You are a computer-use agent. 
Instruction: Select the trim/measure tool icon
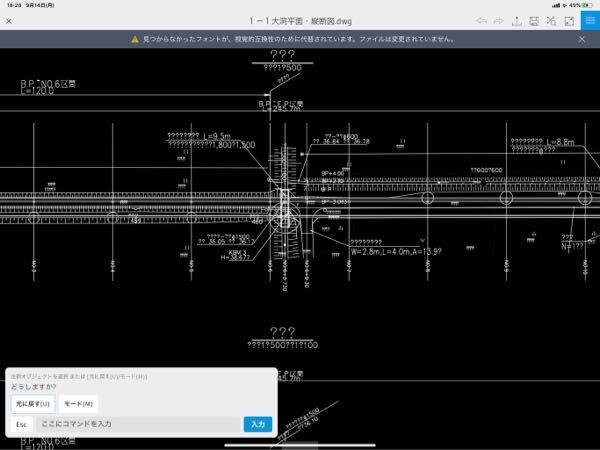pyautogui.click(x=551, y=20)
